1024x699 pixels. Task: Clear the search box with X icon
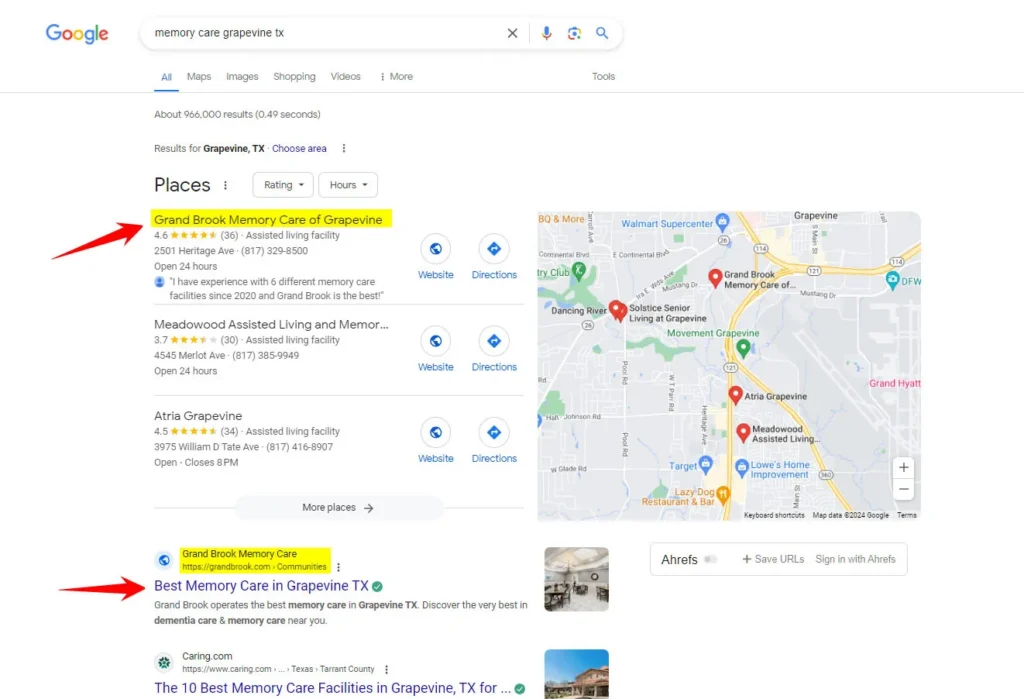[x=512, y=33]
